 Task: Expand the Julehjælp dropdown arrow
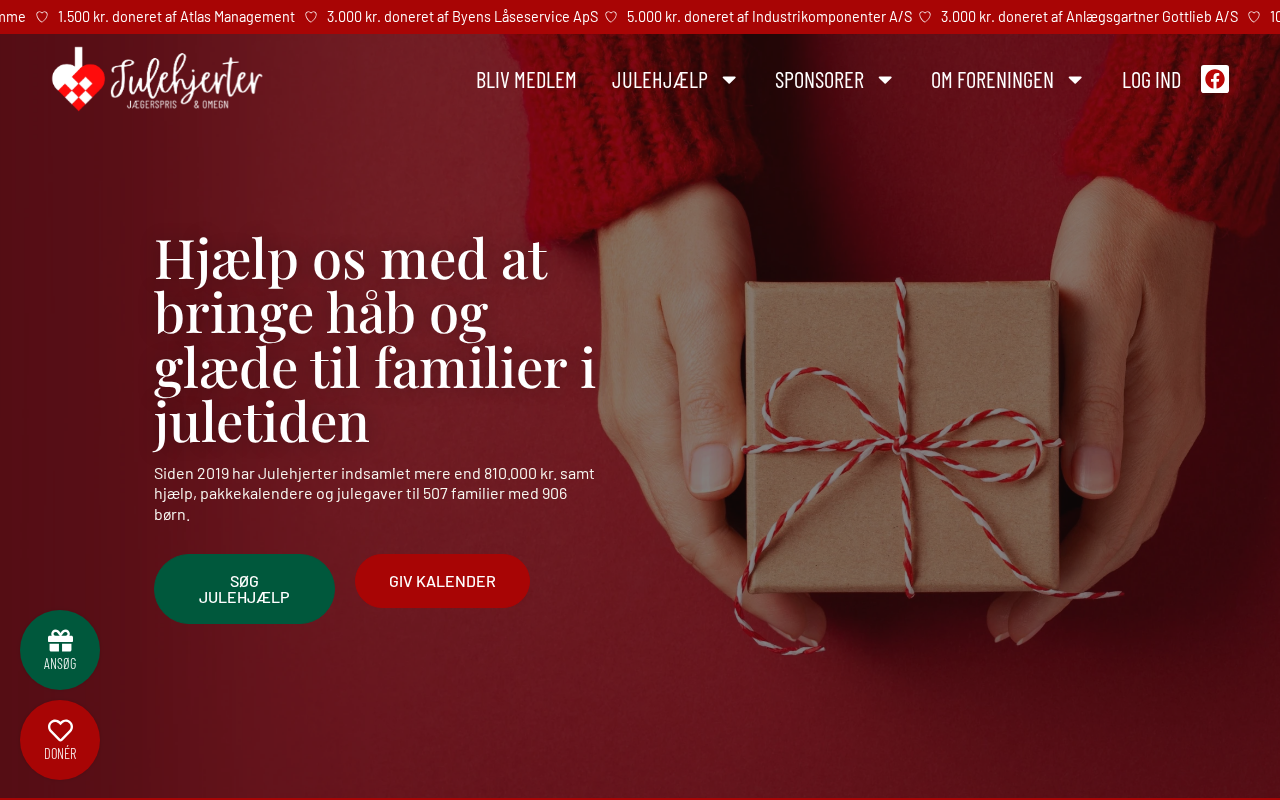(730, 80)
